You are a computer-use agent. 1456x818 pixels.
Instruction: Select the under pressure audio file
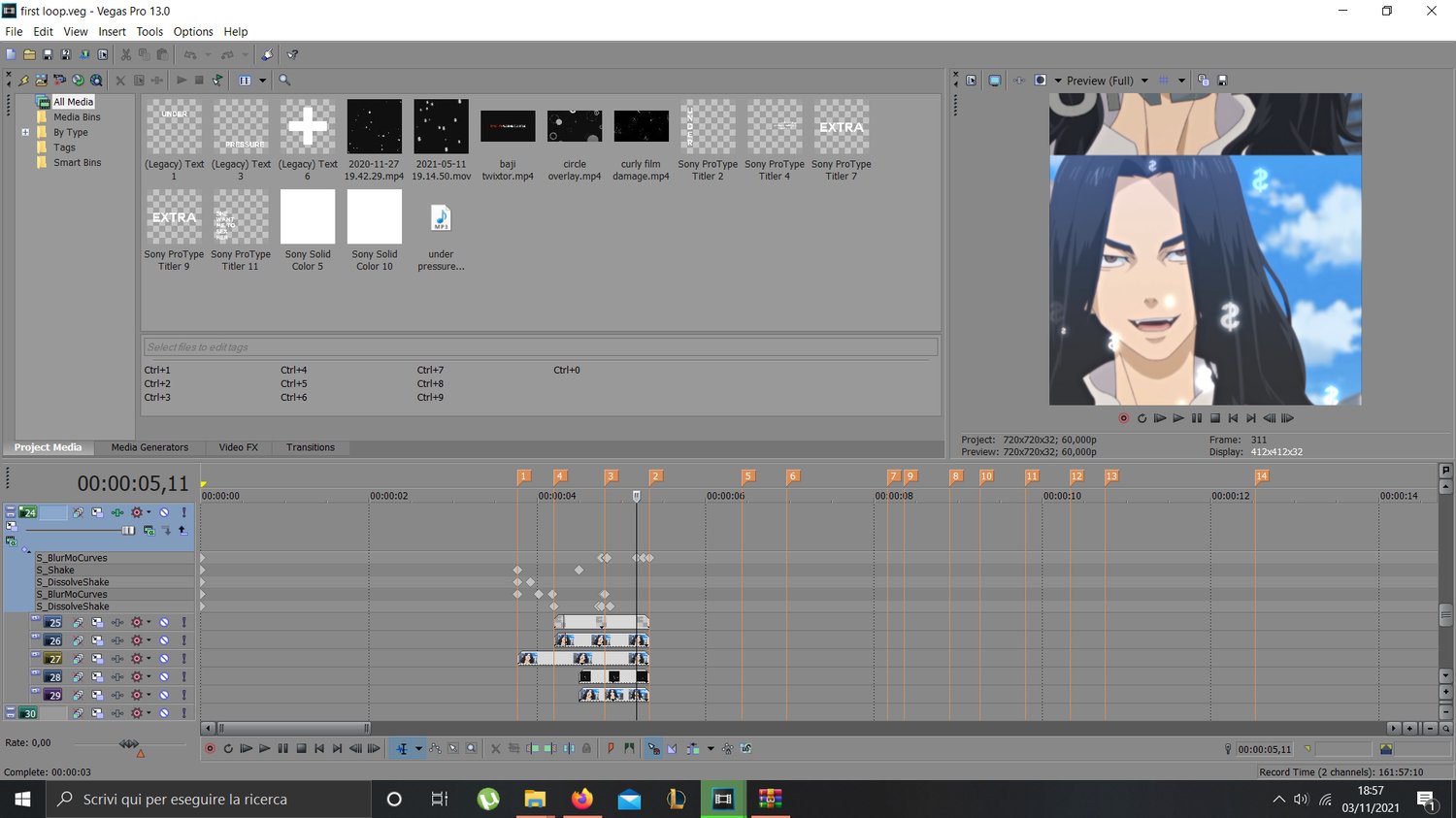(x=441, y=218)
